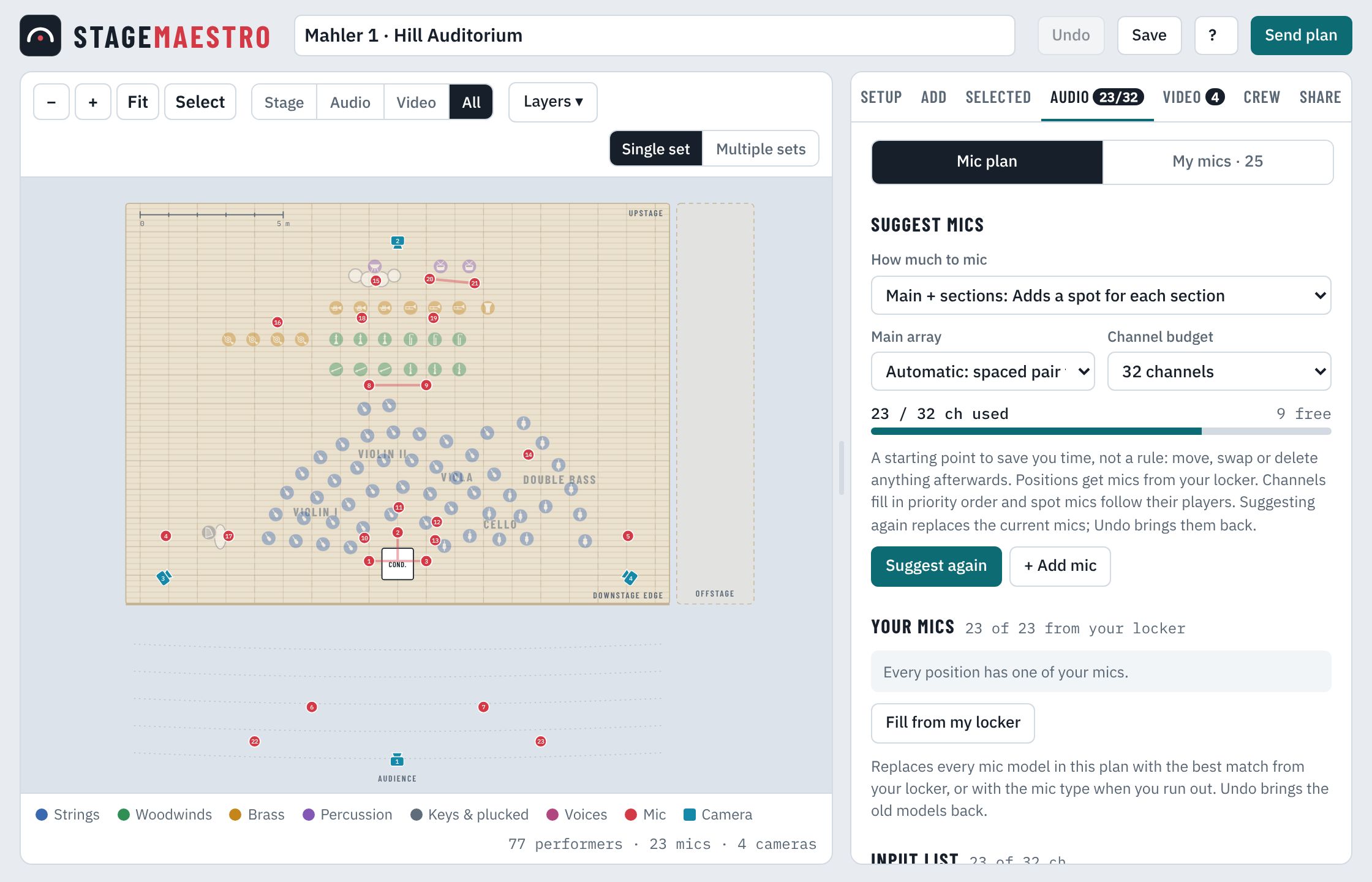Click the plan title input field

click(x=655, y=36)
